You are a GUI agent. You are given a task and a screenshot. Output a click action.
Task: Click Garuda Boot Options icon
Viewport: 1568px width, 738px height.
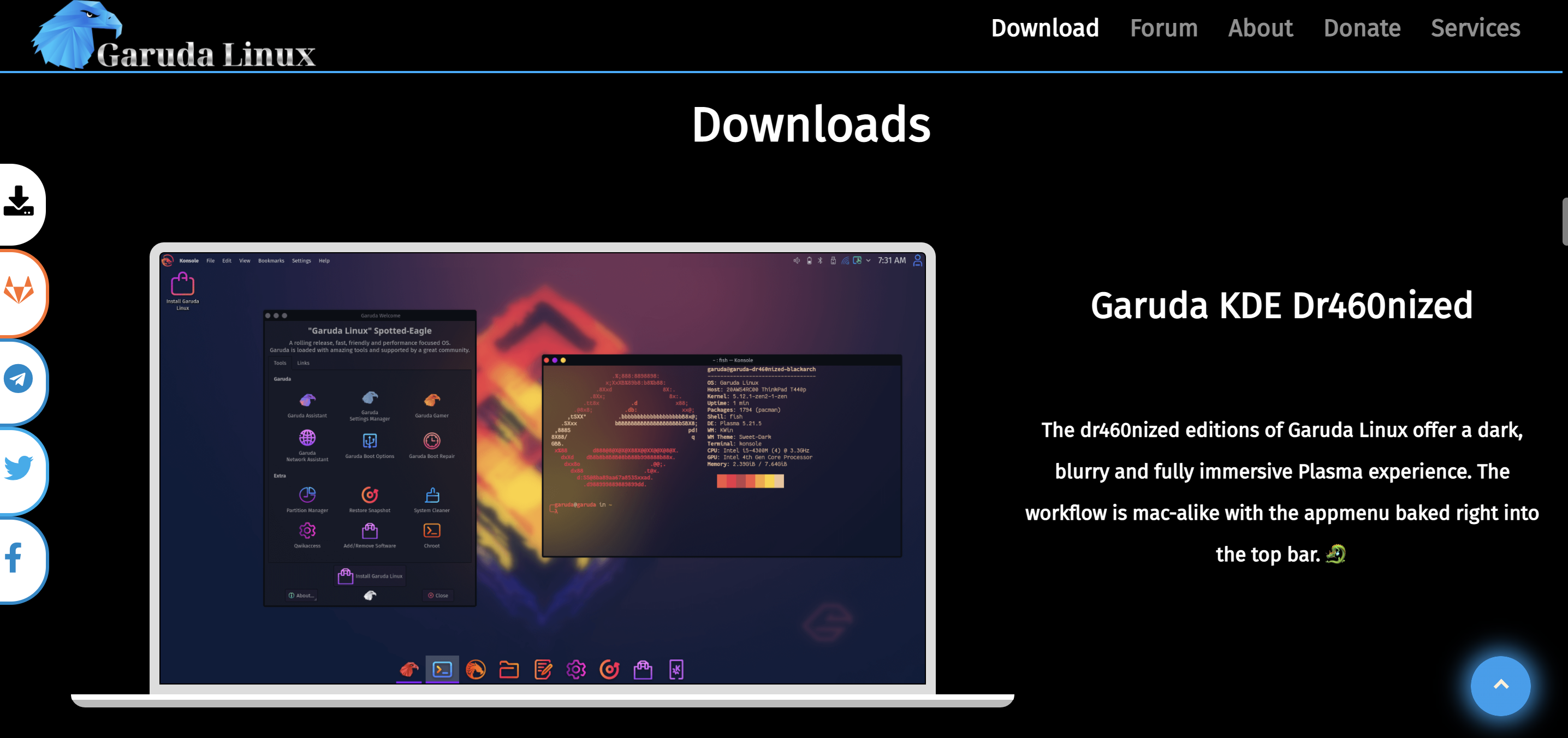point(370,440)
